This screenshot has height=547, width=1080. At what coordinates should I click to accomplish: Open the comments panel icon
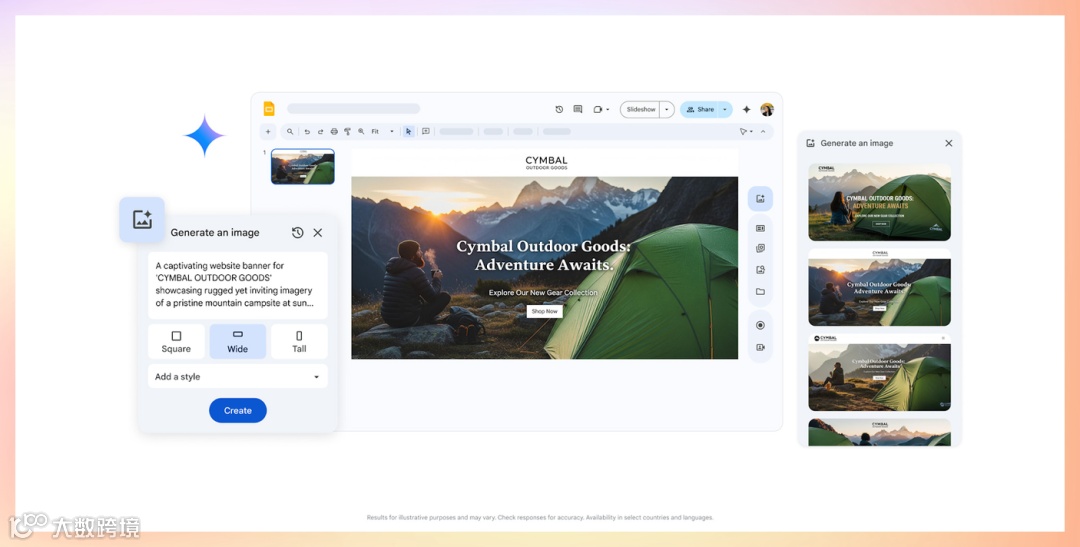578,110
